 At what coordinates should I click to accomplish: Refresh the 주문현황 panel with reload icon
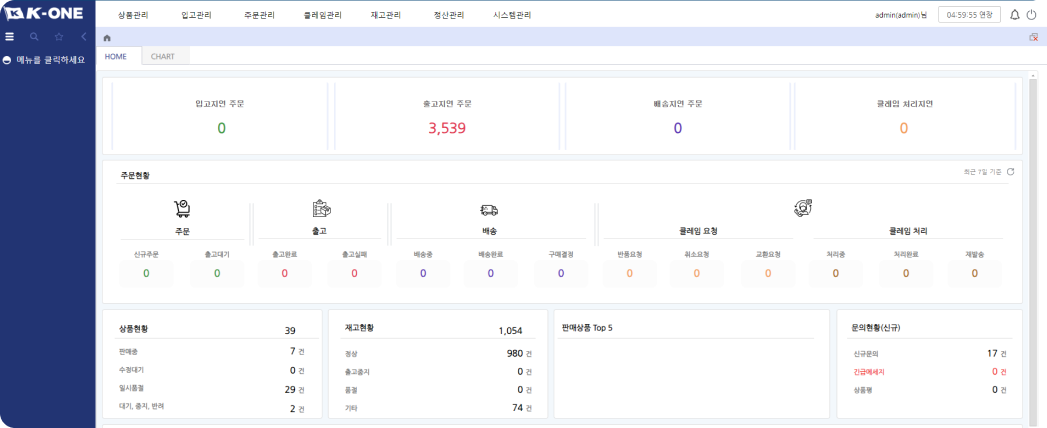[x=1011, y=172]
